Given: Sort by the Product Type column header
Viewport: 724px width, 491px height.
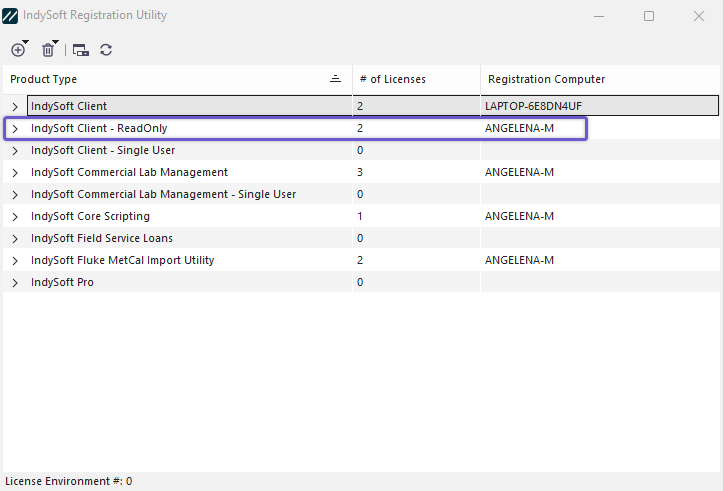Looking at the screenshot, I should click(150, 79).
